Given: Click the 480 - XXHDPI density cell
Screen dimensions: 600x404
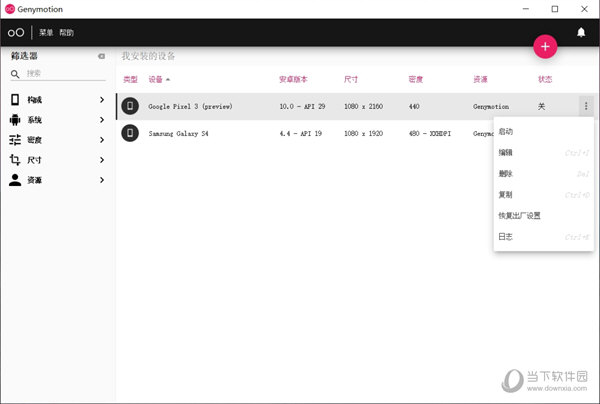Looking at the screenshot, I should coord(430,134).
